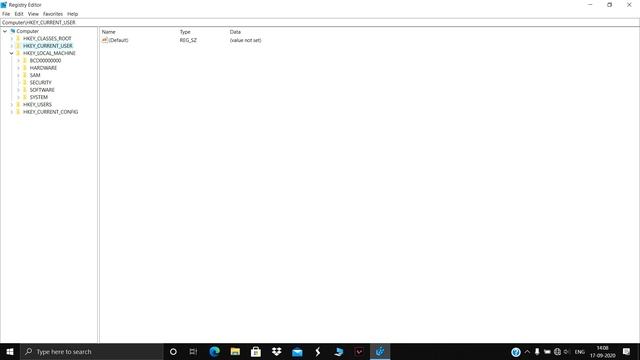Open the notification Action Center

tap(627, 351)
